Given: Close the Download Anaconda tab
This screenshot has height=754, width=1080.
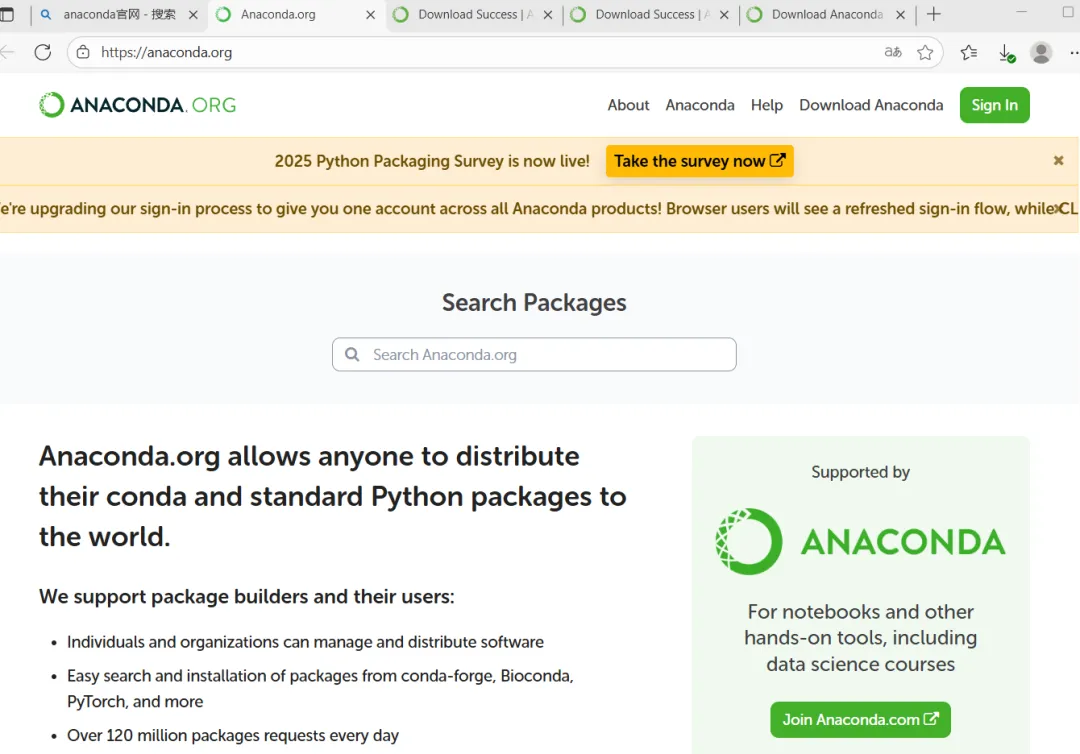Looking at the screenshot, I should (900, 14).
